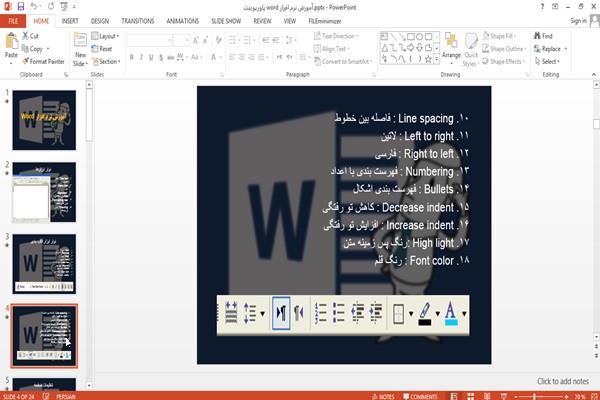Open the Section dropdown
This screenshot has height=400, width=600.
point(106,61)
